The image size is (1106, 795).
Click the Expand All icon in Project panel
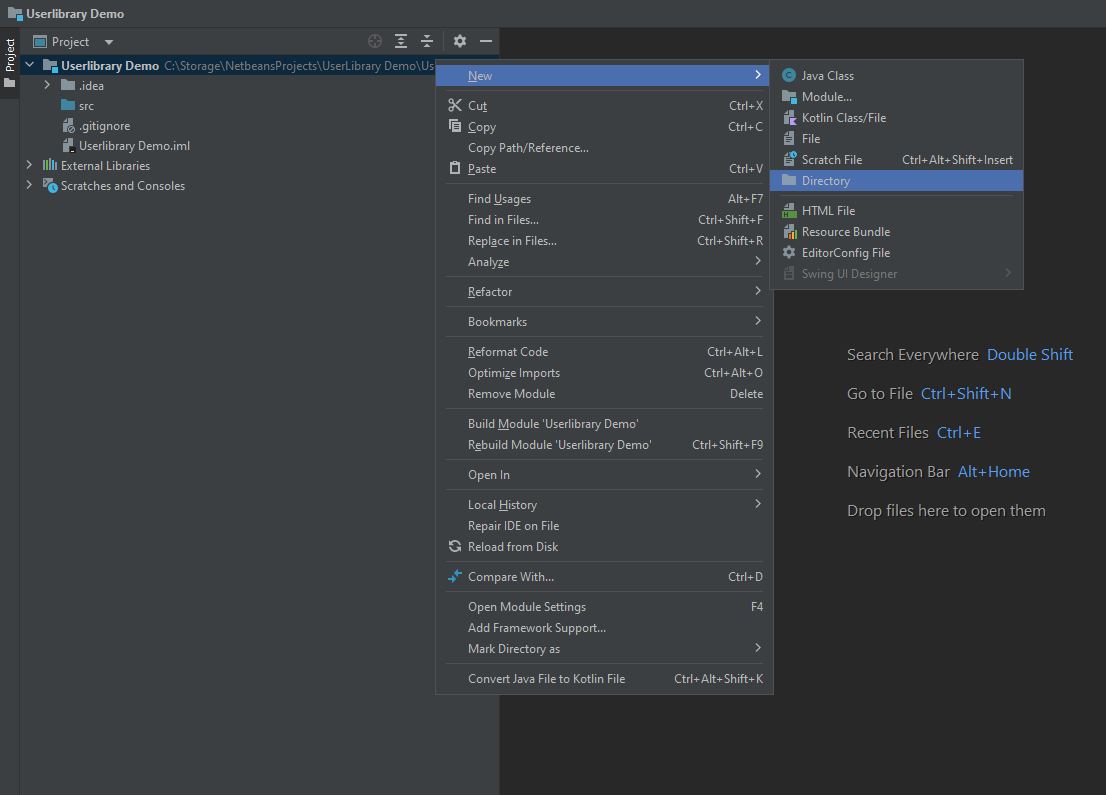401,42
